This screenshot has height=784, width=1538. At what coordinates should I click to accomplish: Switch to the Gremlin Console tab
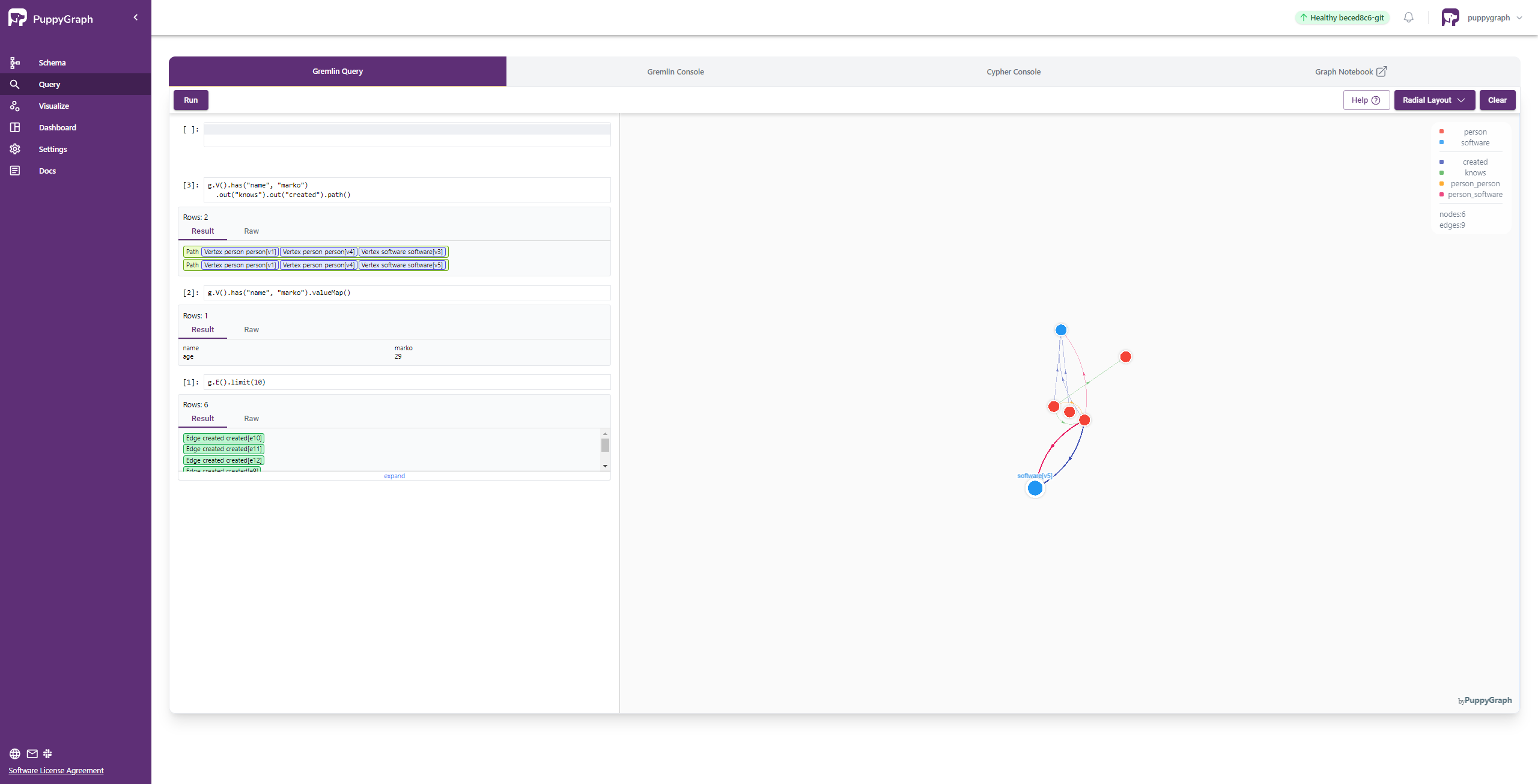[x=675, y=71]
